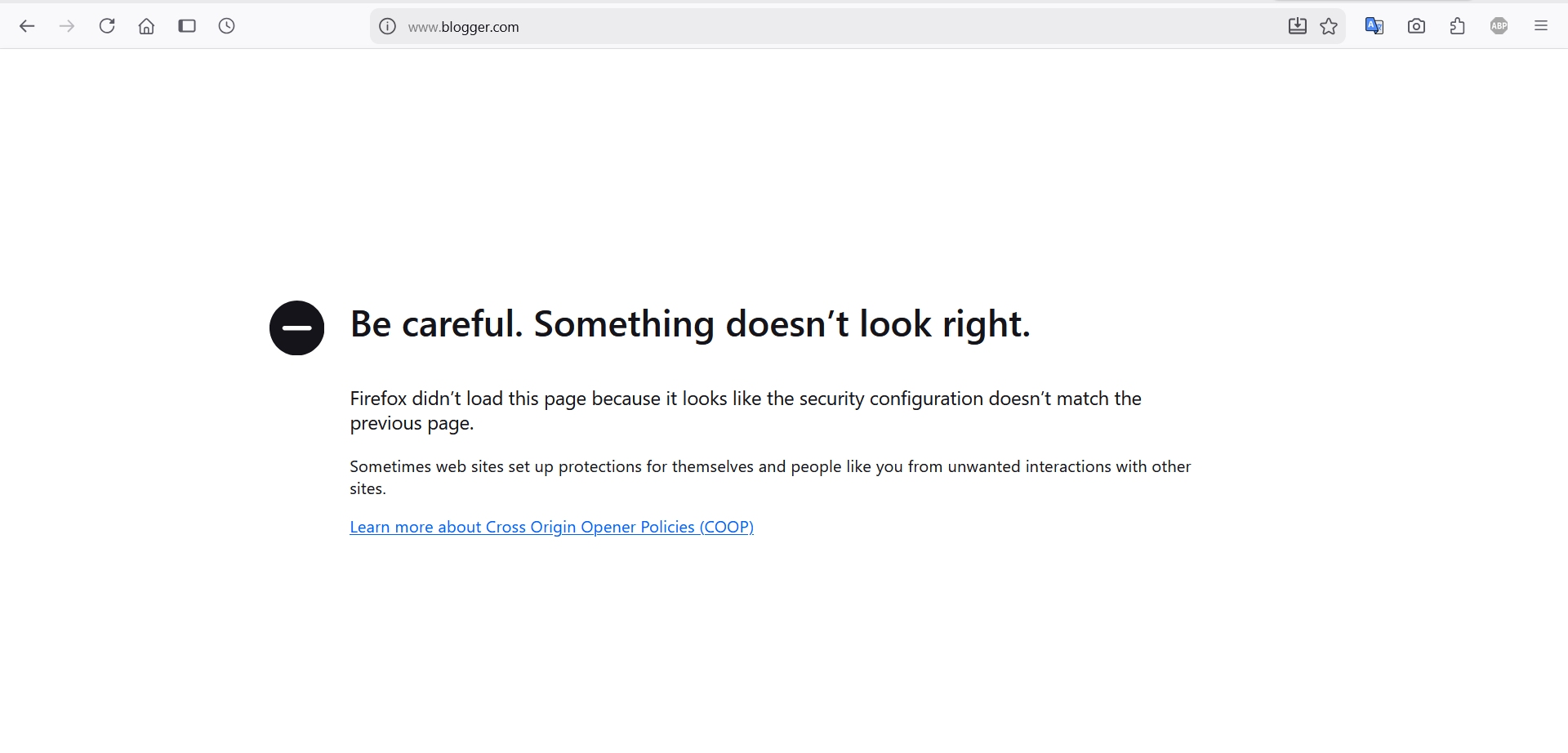Open the Adblock Plus (ABP) extension
Image resolution: width=1568 pixels, height=753 pixels.
click(1499, 26)
